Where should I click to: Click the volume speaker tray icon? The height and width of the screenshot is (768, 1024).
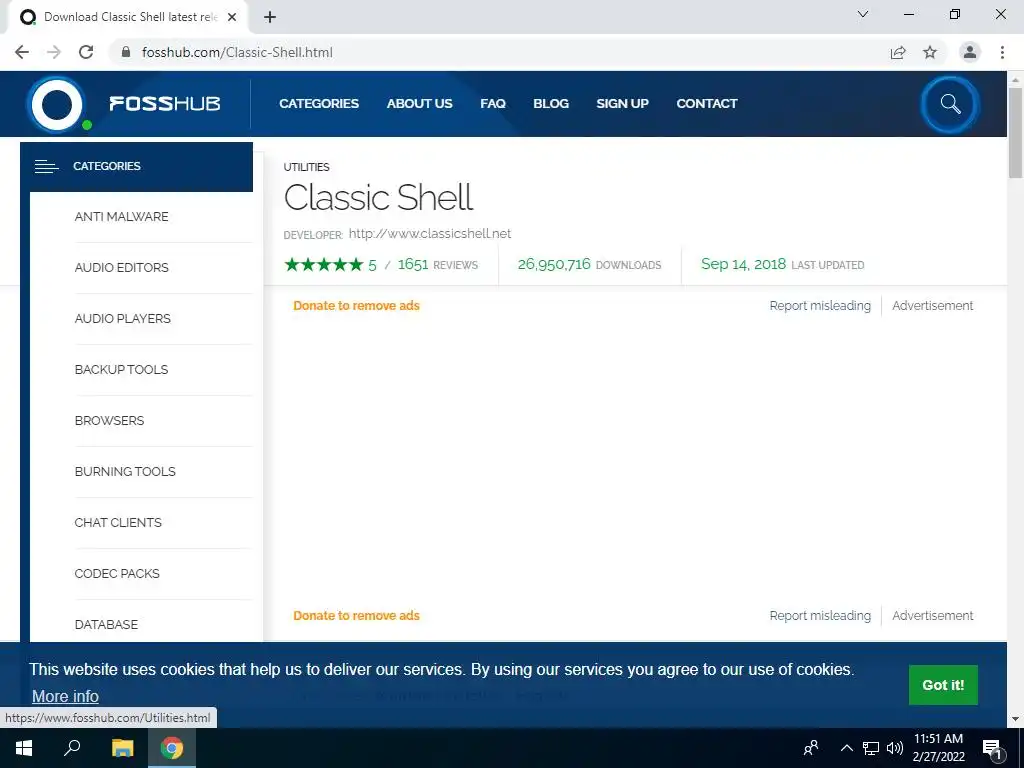tap(895, 748)
